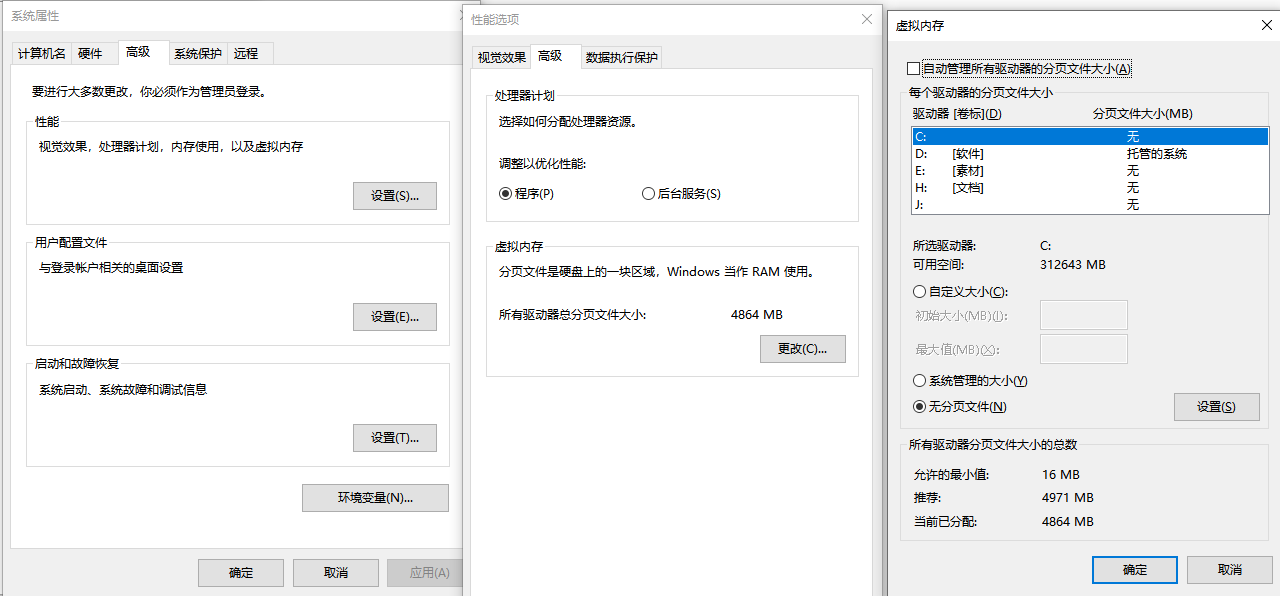
Task: Open the 系统保护 tab
Action: click(197, 54)
